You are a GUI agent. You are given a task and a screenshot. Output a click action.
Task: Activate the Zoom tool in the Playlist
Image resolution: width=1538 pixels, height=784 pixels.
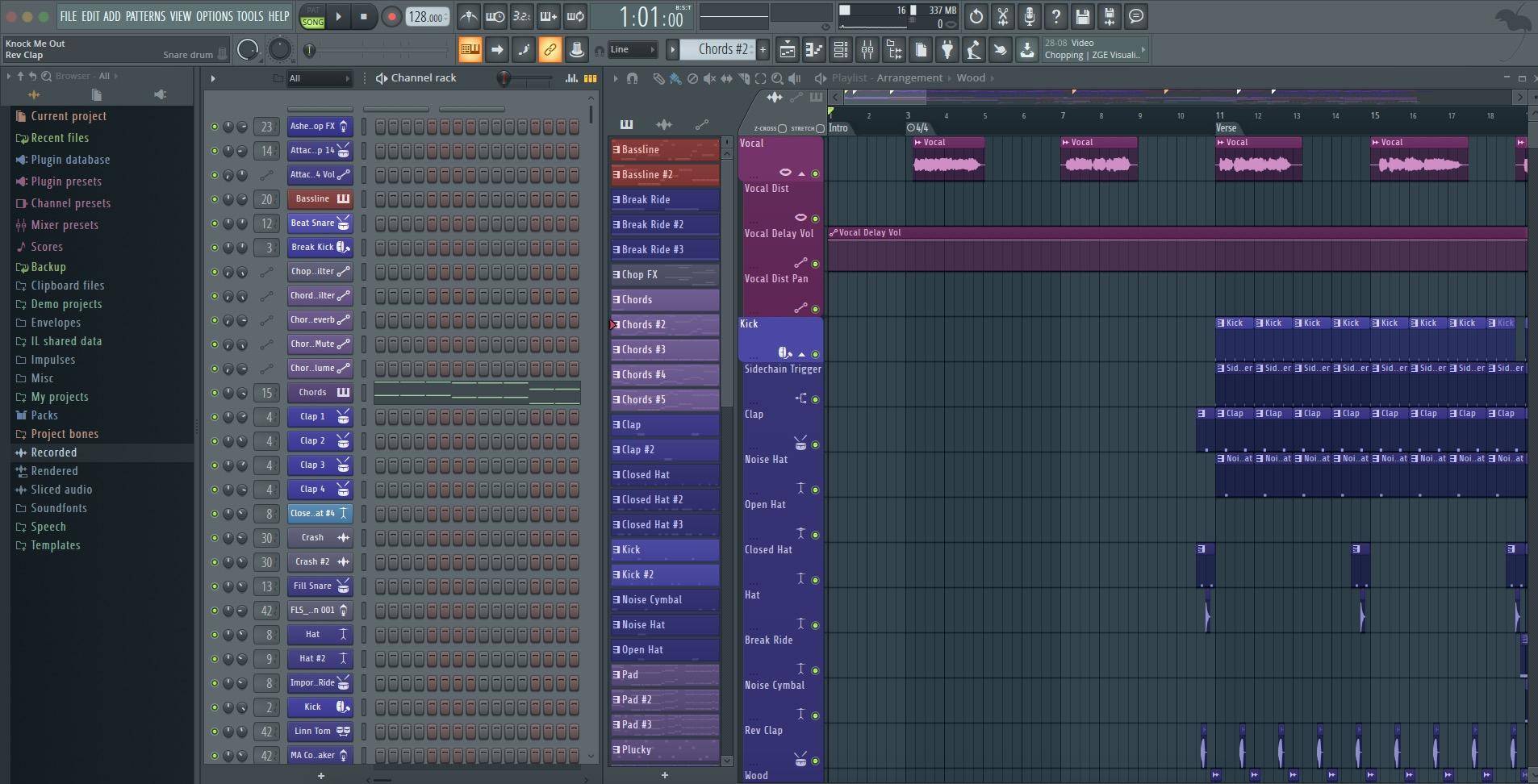coord(777,77)
